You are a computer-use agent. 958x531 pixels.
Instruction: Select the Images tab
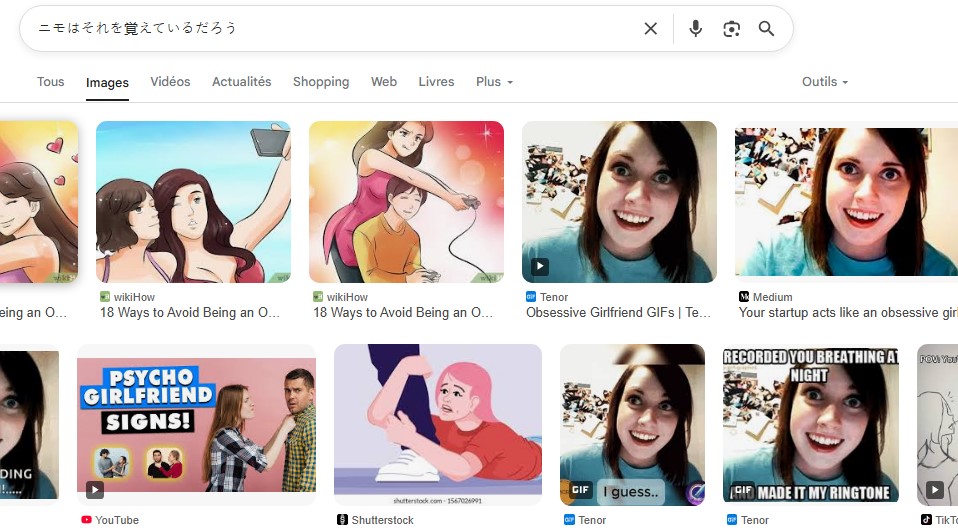tap(107, 82)
